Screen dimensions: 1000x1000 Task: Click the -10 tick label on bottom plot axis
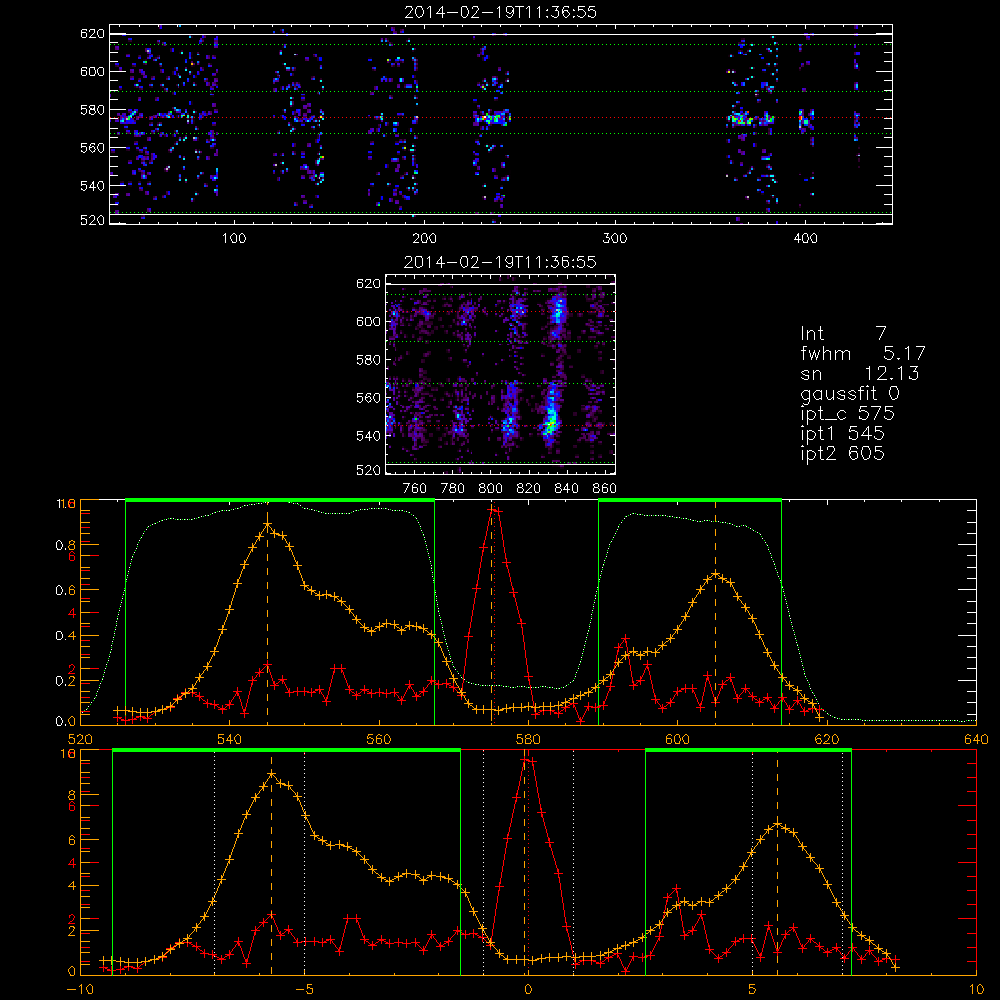(80, 990)
